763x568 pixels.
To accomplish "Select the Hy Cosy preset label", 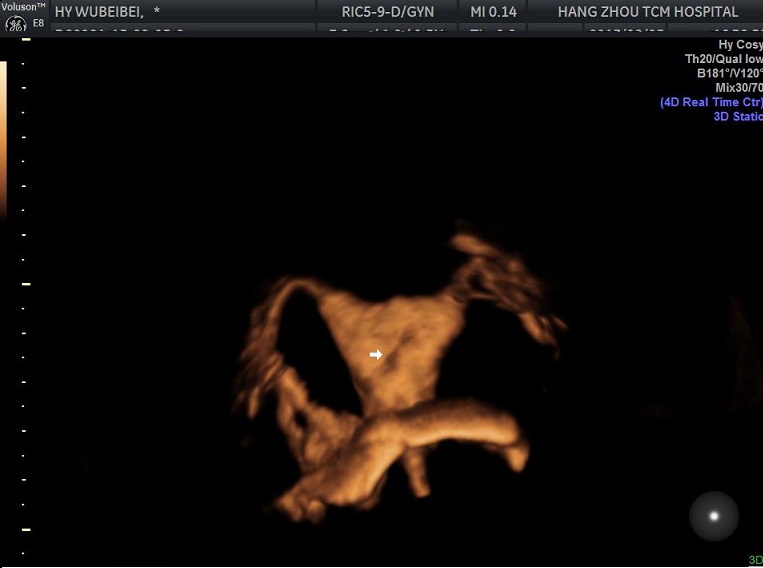I will pyautogui.click(x=739, y=45).
